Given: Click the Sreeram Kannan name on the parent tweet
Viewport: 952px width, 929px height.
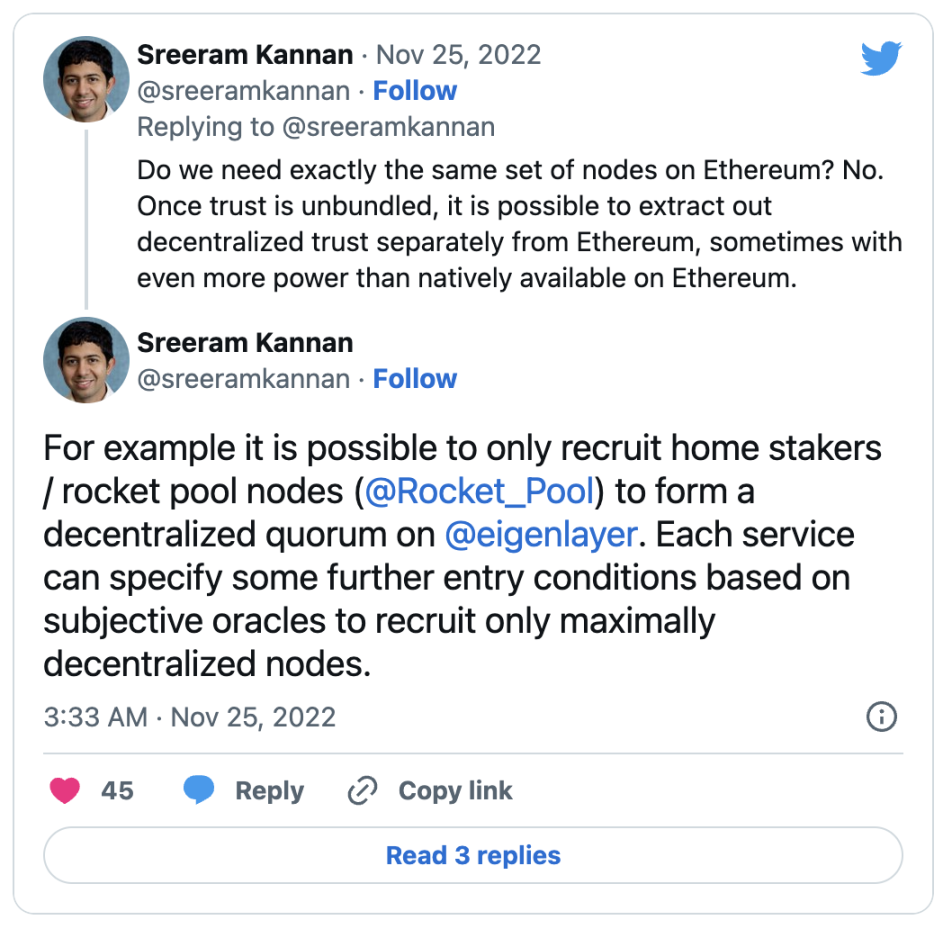Looking at the screenshot, I should click(245, 54).
